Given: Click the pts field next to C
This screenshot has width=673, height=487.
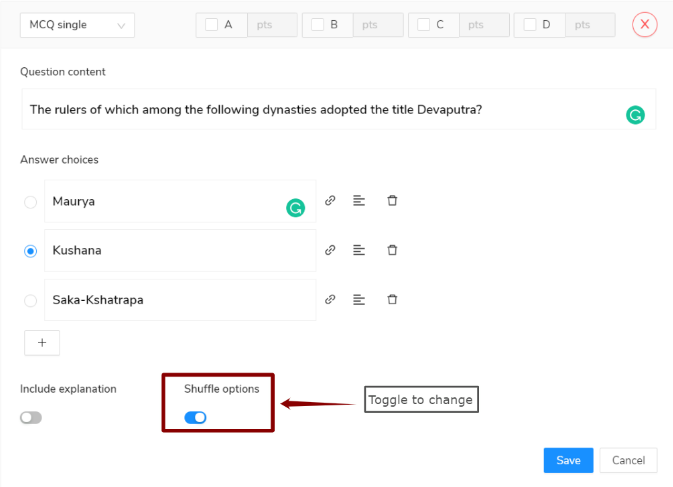Looking at the screenshot, I should (484, 25).
